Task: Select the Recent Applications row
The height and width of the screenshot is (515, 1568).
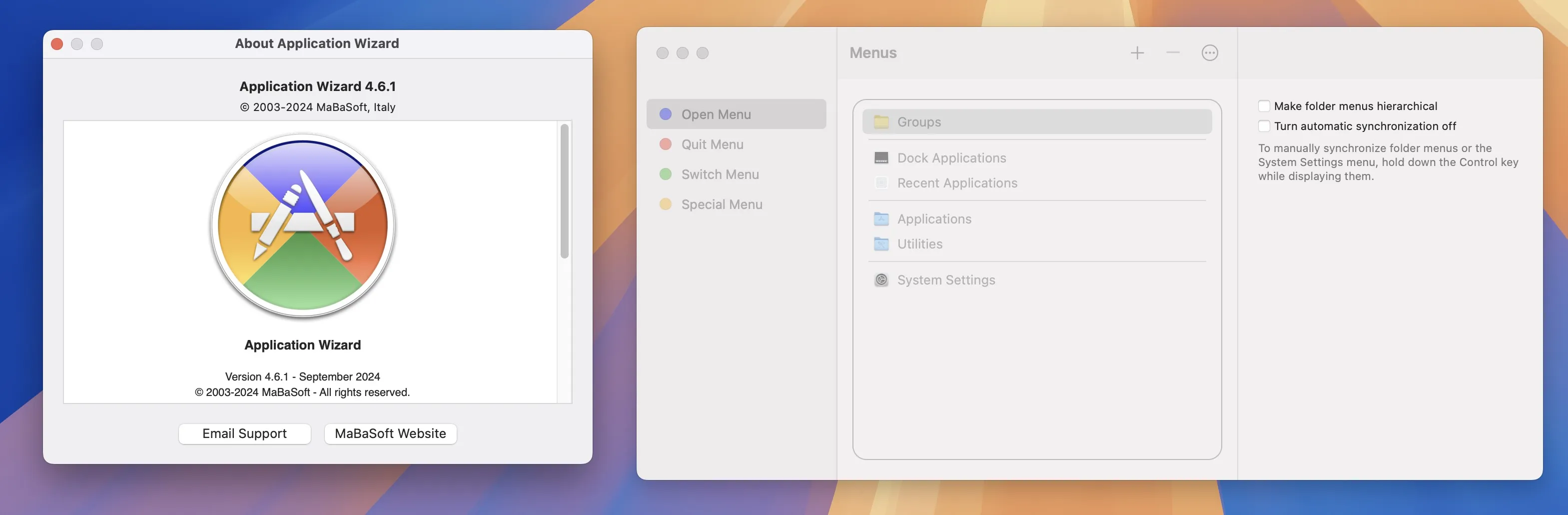Action: click(1037, 182)
